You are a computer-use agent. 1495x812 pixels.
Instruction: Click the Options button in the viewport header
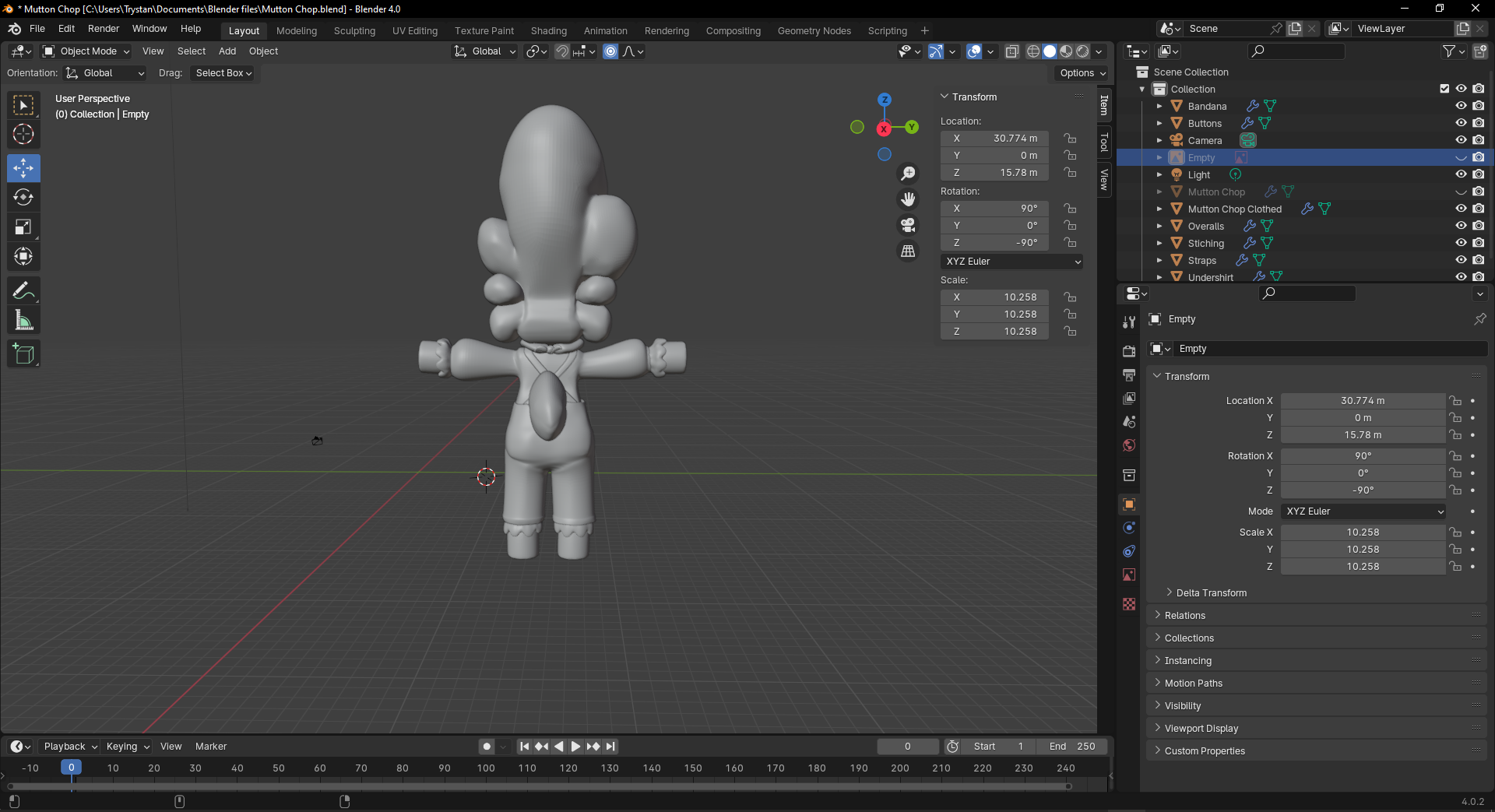pyautogui.click(x=1082, y=73)
